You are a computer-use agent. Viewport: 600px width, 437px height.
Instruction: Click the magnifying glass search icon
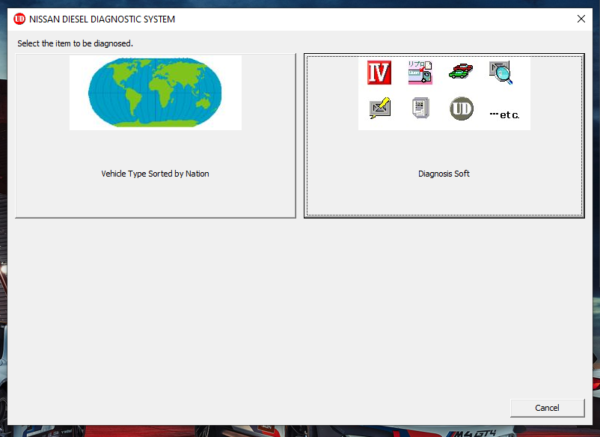click(x=501, y=72)
